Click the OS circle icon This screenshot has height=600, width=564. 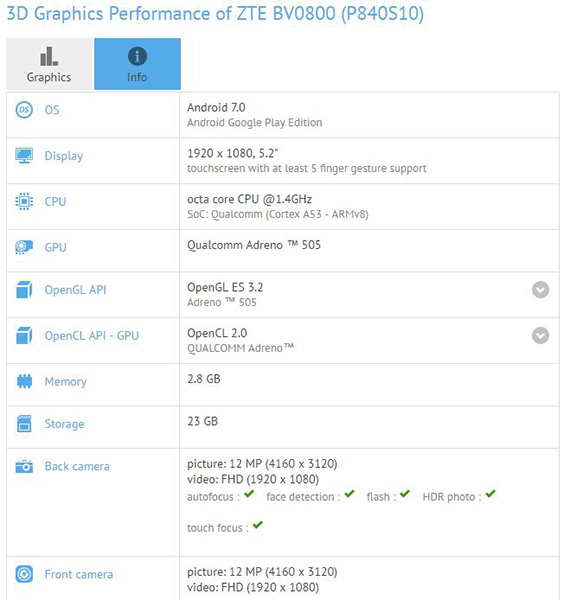[24, 110]
